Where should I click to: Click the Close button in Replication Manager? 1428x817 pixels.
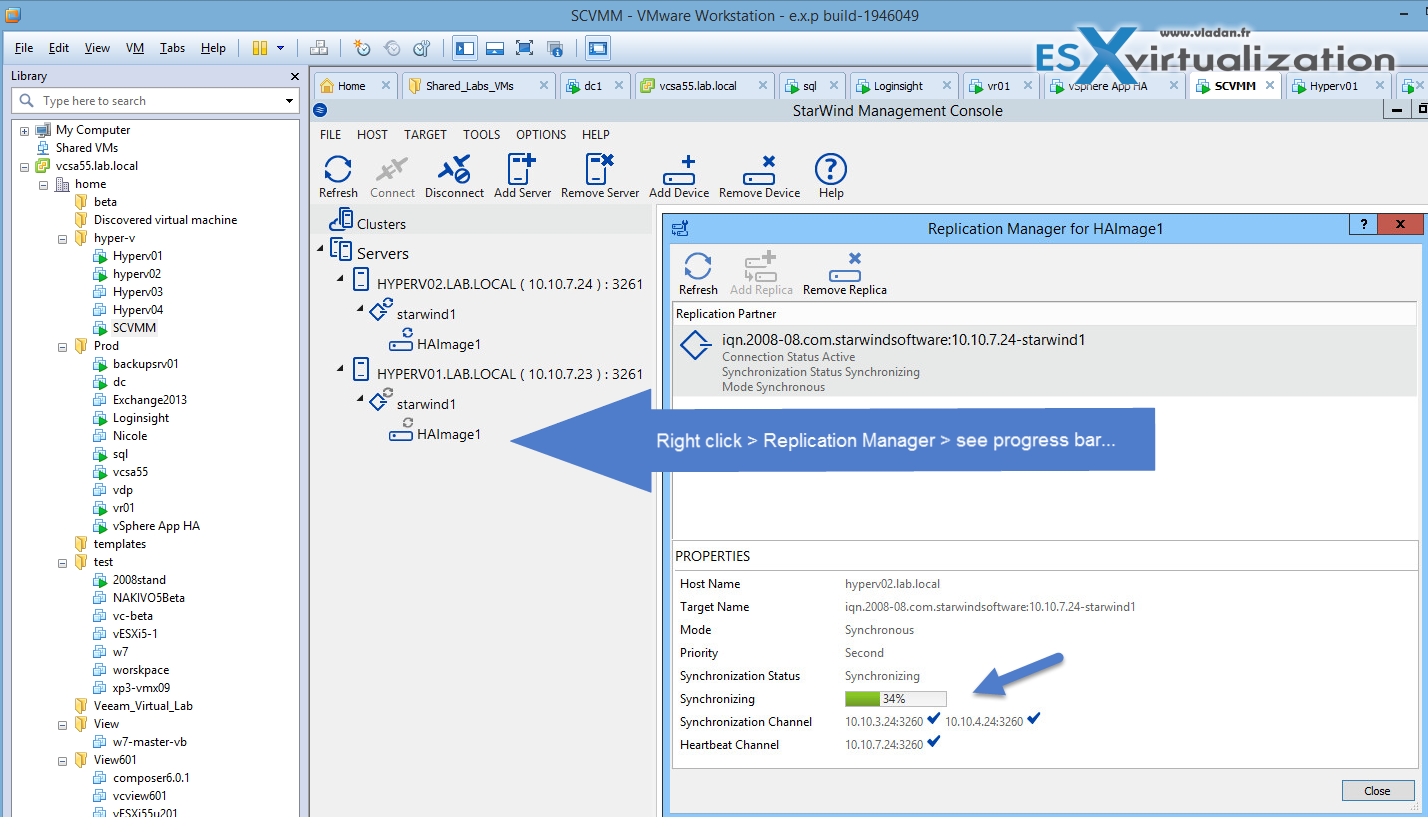click(1377, 791)
